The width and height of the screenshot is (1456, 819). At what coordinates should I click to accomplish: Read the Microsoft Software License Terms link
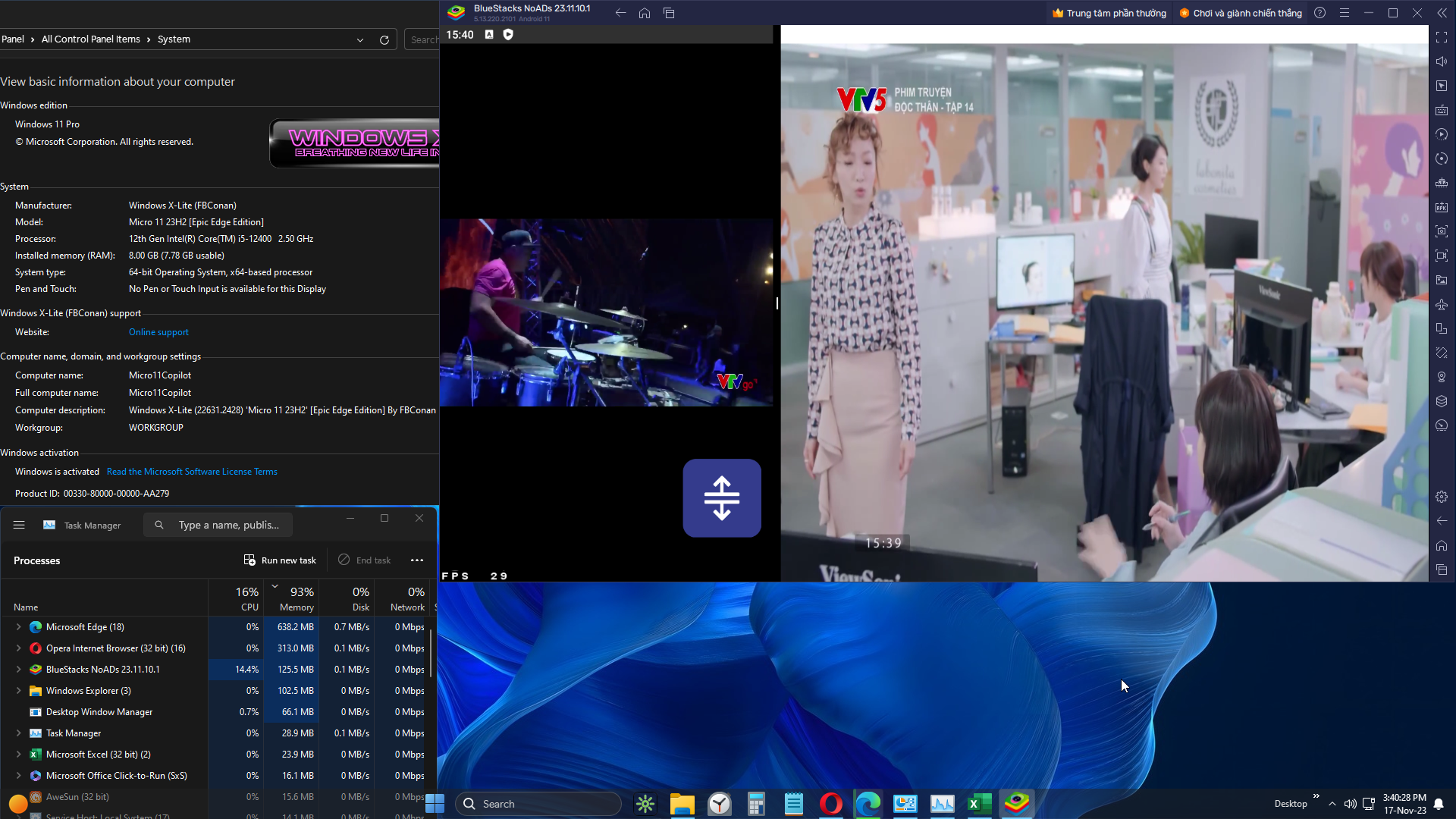click(192, 472)
